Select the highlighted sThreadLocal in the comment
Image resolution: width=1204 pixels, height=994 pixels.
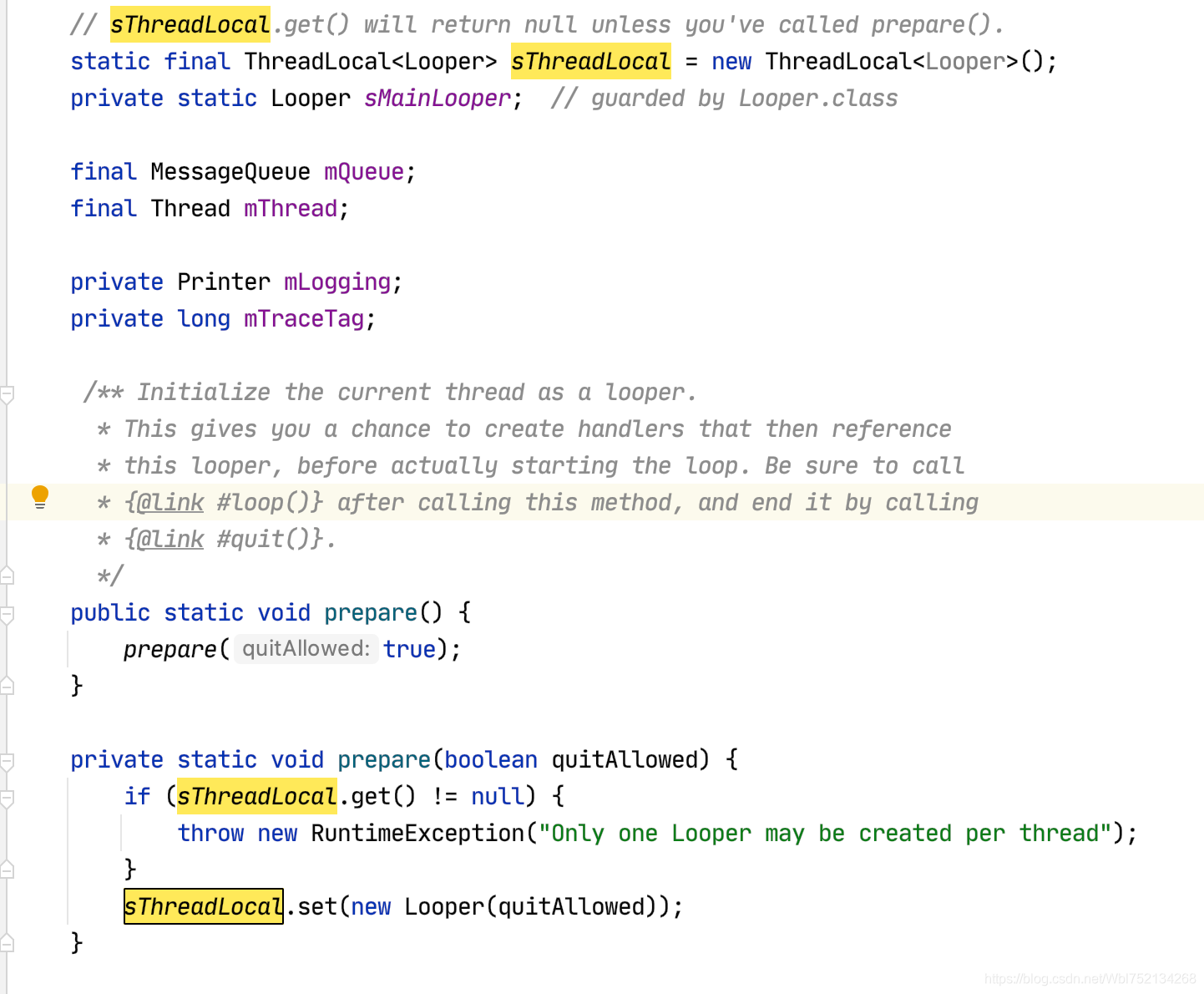point(189,24)
